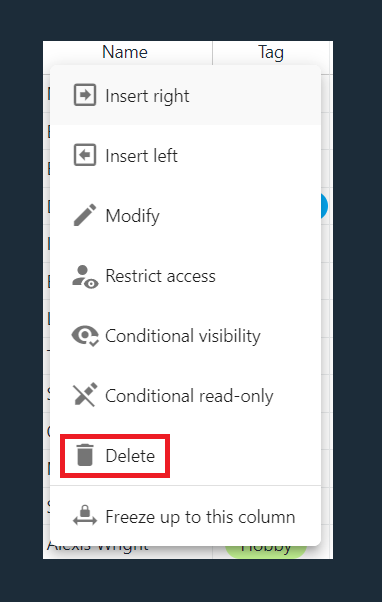Click the green Hobby tag
382x602 pixels.
tap(266, 550)
